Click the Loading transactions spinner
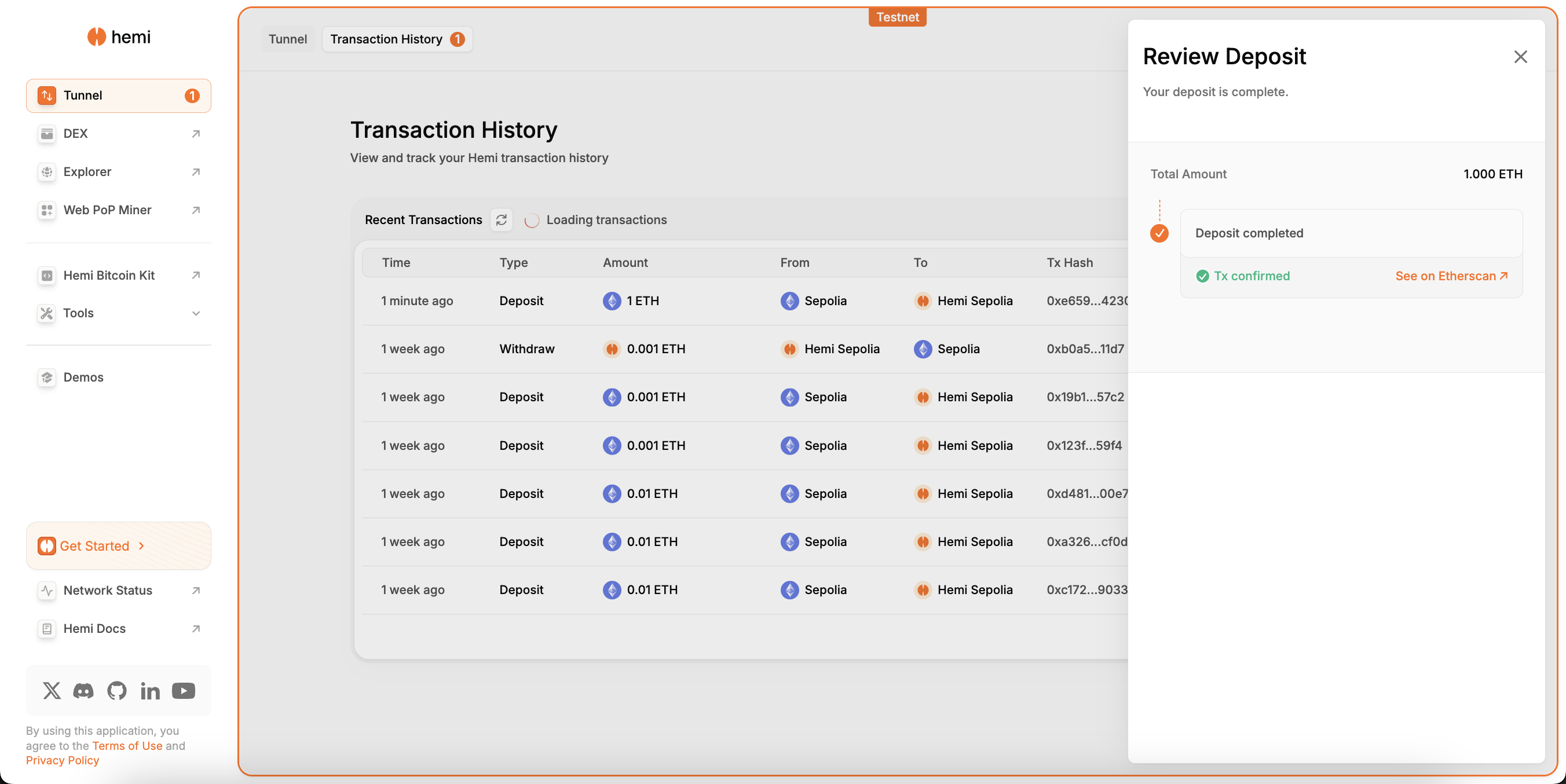Screen dimensions: 1566x784 531,220
